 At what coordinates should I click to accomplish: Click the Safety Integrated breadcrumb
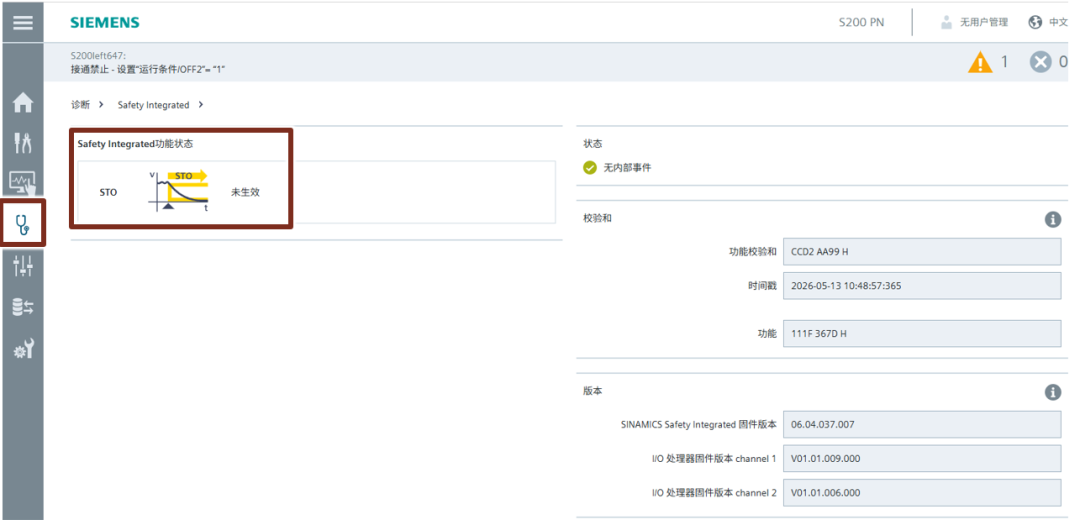click(x=153, y=105)
